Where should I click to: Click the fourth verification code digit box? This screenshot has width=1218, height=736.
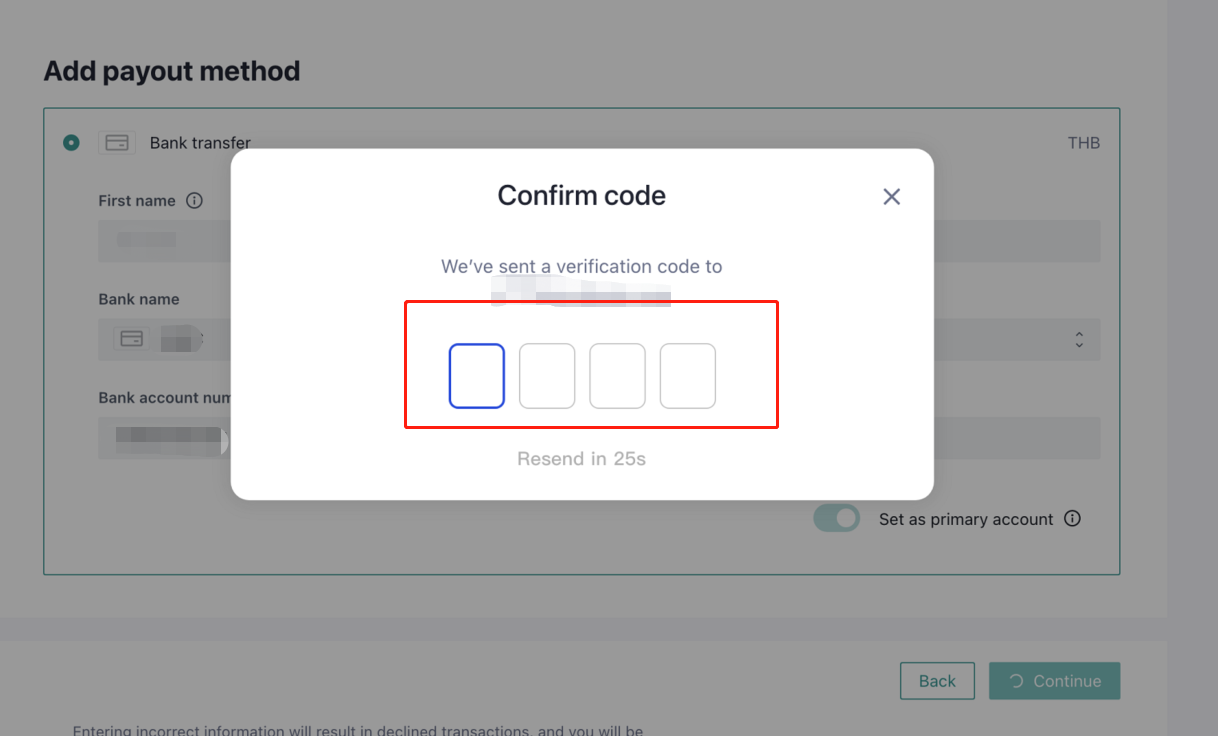(x=687, y=376)
